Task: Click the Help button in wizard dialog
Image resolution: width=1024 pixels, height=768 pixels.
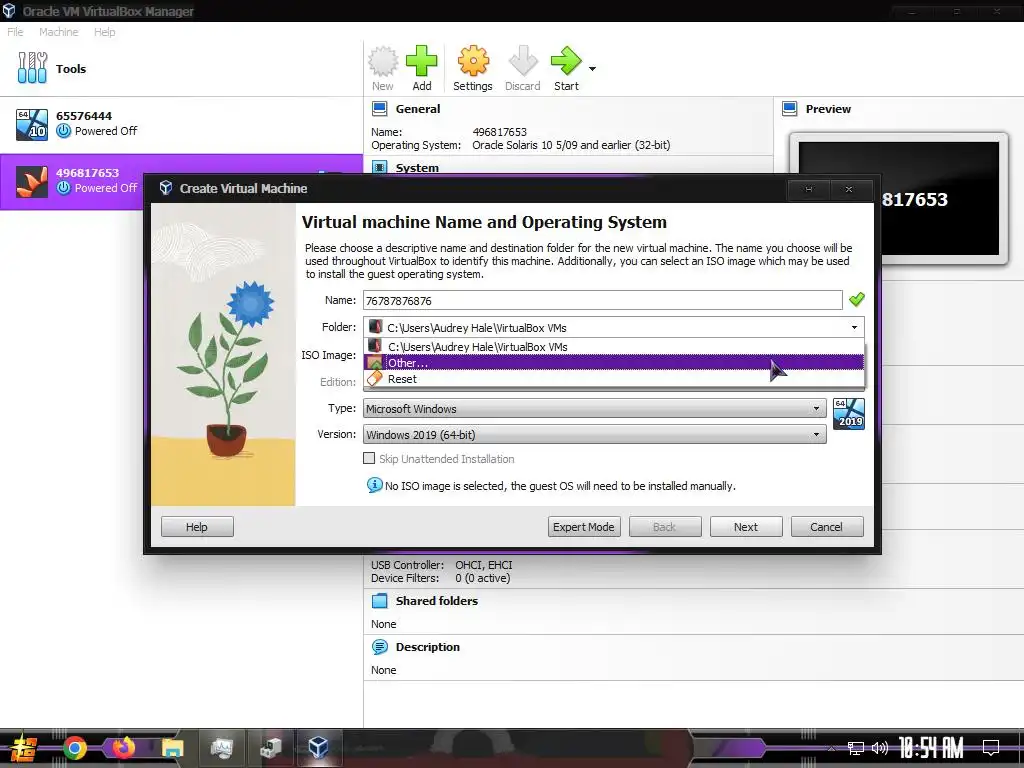Action: click(x=197, y=527)
